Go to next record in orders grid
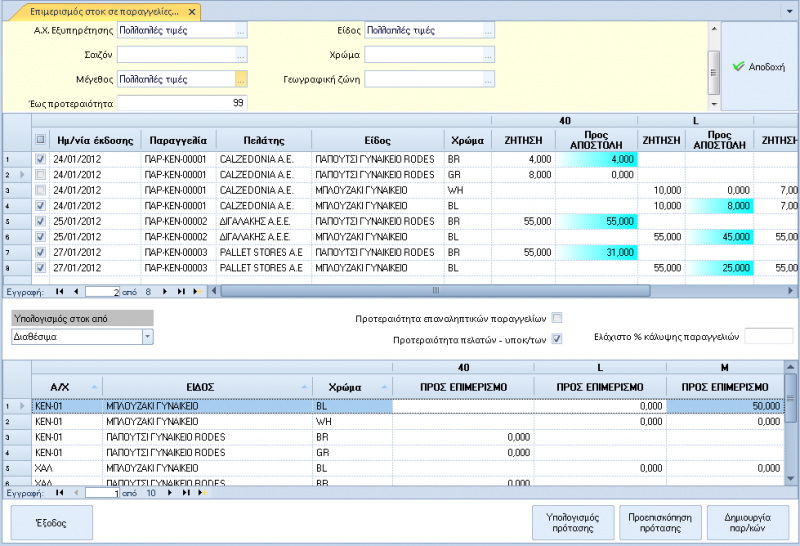800x546 pixels. [x=164, y=291]
